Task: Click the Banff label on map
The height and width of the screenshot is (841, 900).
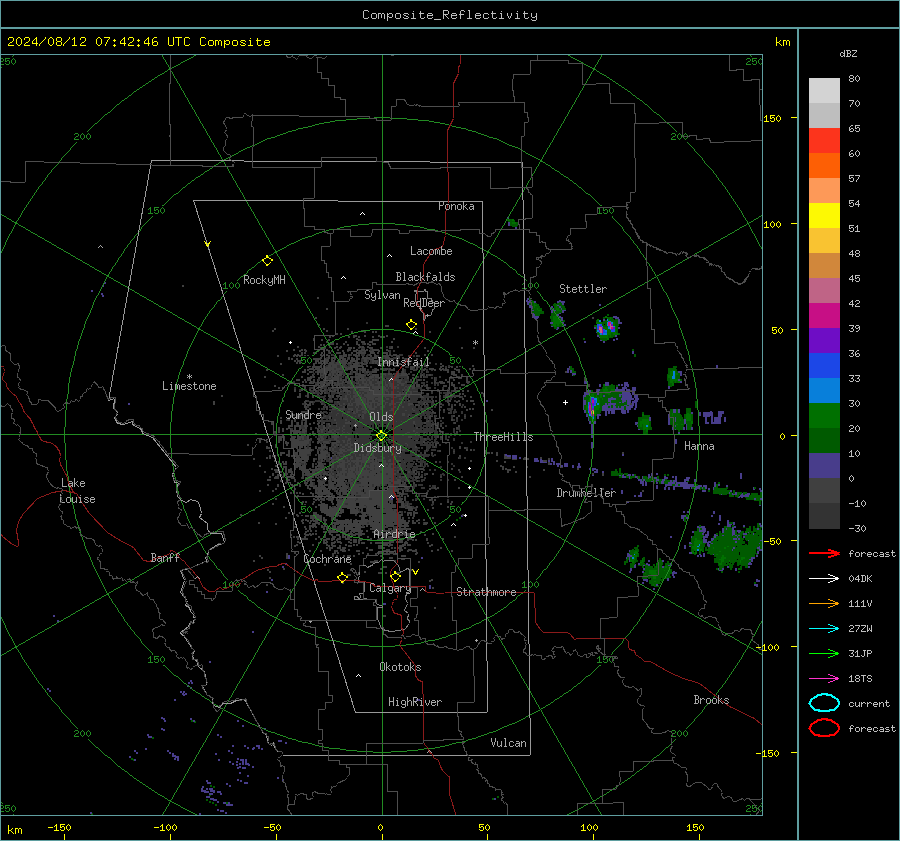Action: point(165,558)
